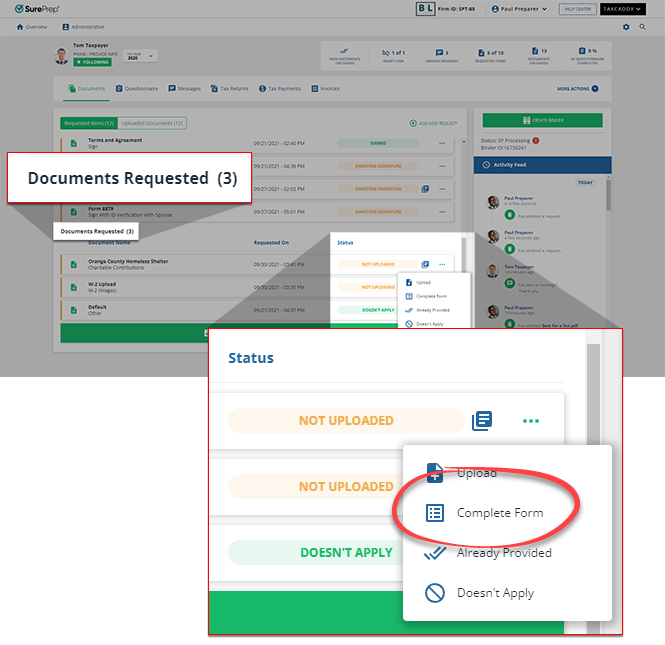Open the Help Center
665x645 pixels.
(577, 9)
